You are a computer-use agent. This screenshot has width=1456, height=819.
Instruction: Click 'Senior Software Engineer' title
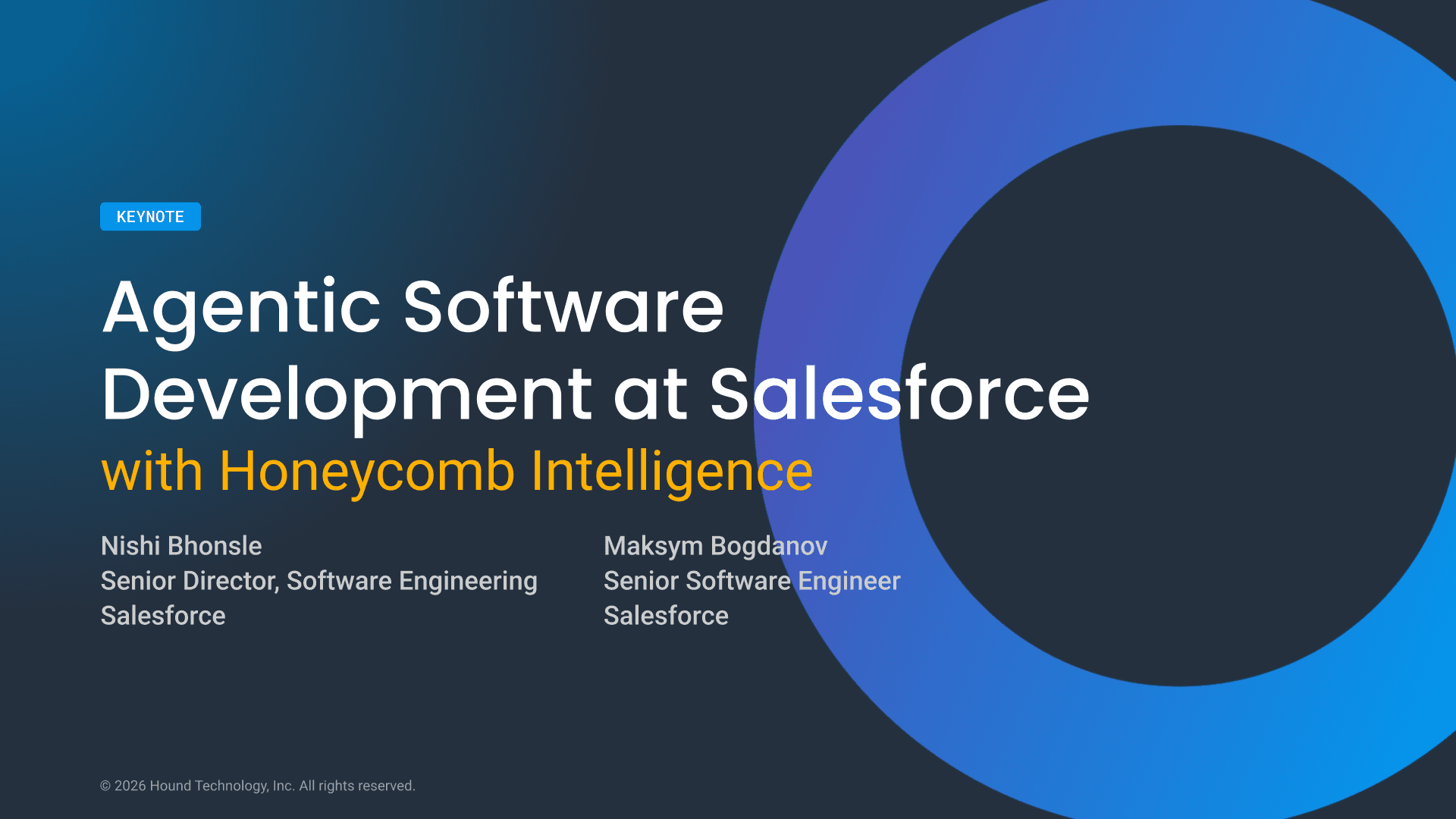(752, 582)
